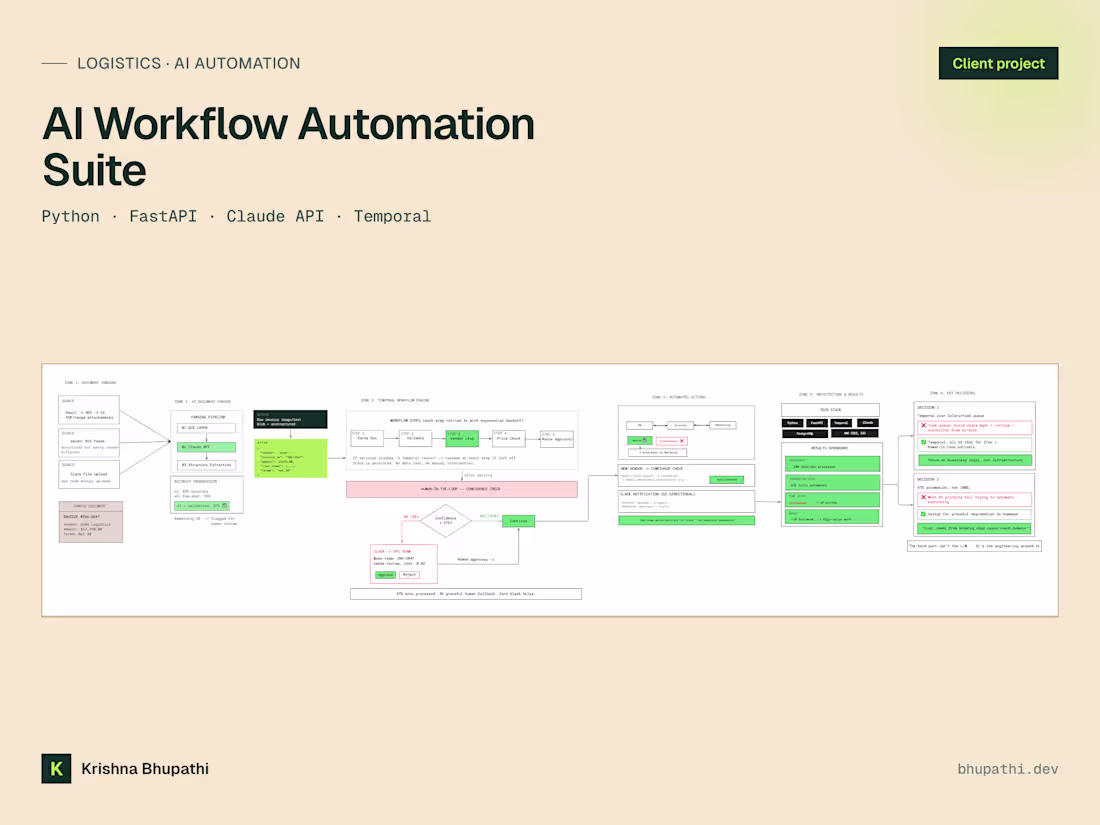Click the green checkmark in Decision 1
This screenshot has width=1100, height=825.
tap(923, 442)
